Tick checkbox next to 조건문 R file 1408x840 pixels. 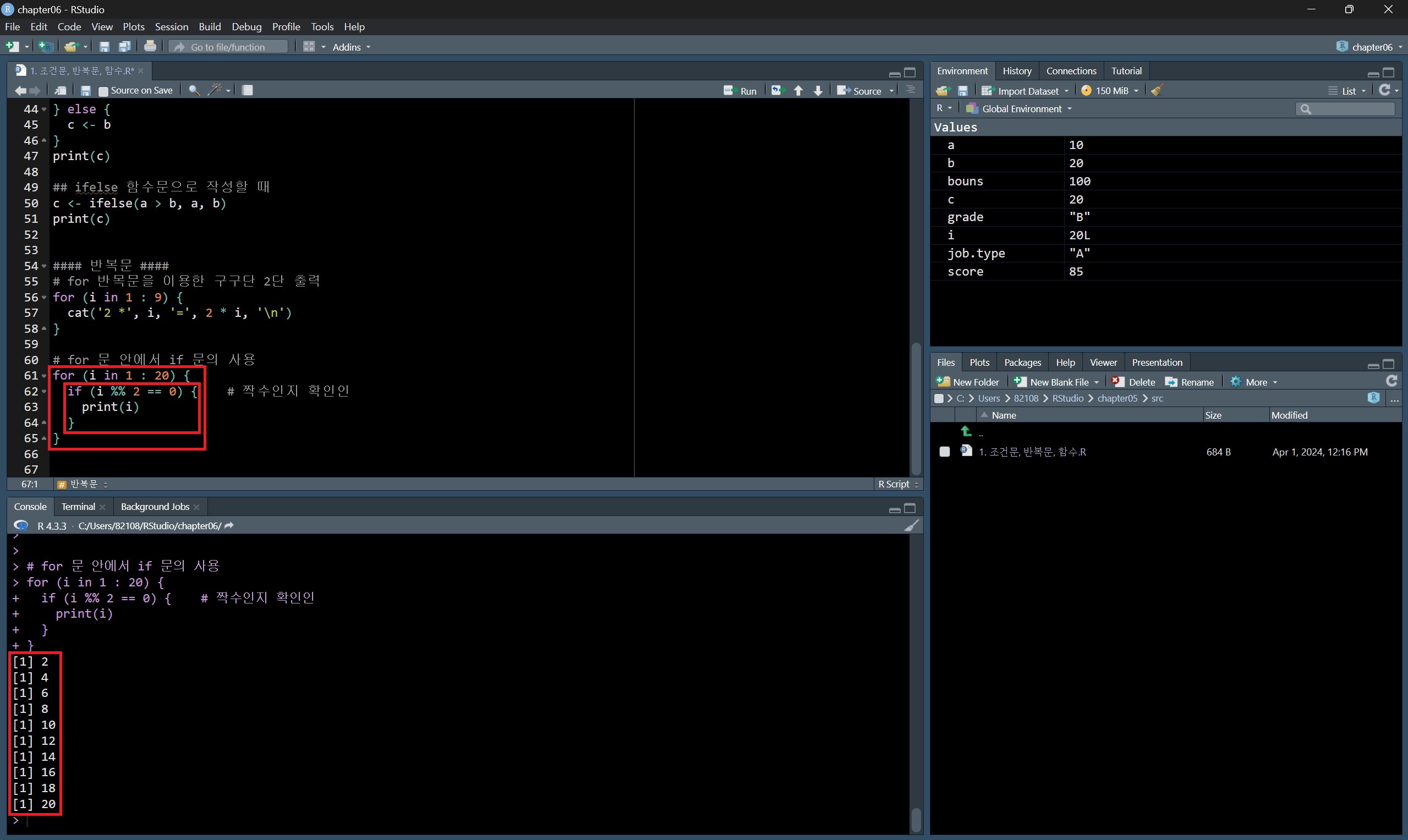[944, 452]
